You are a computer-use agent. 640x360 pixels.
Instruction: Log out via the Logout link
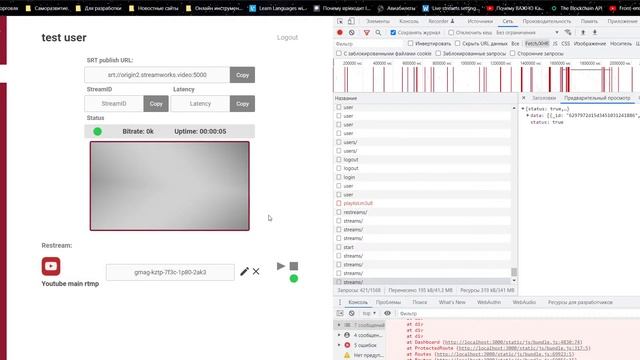[287, 38]
